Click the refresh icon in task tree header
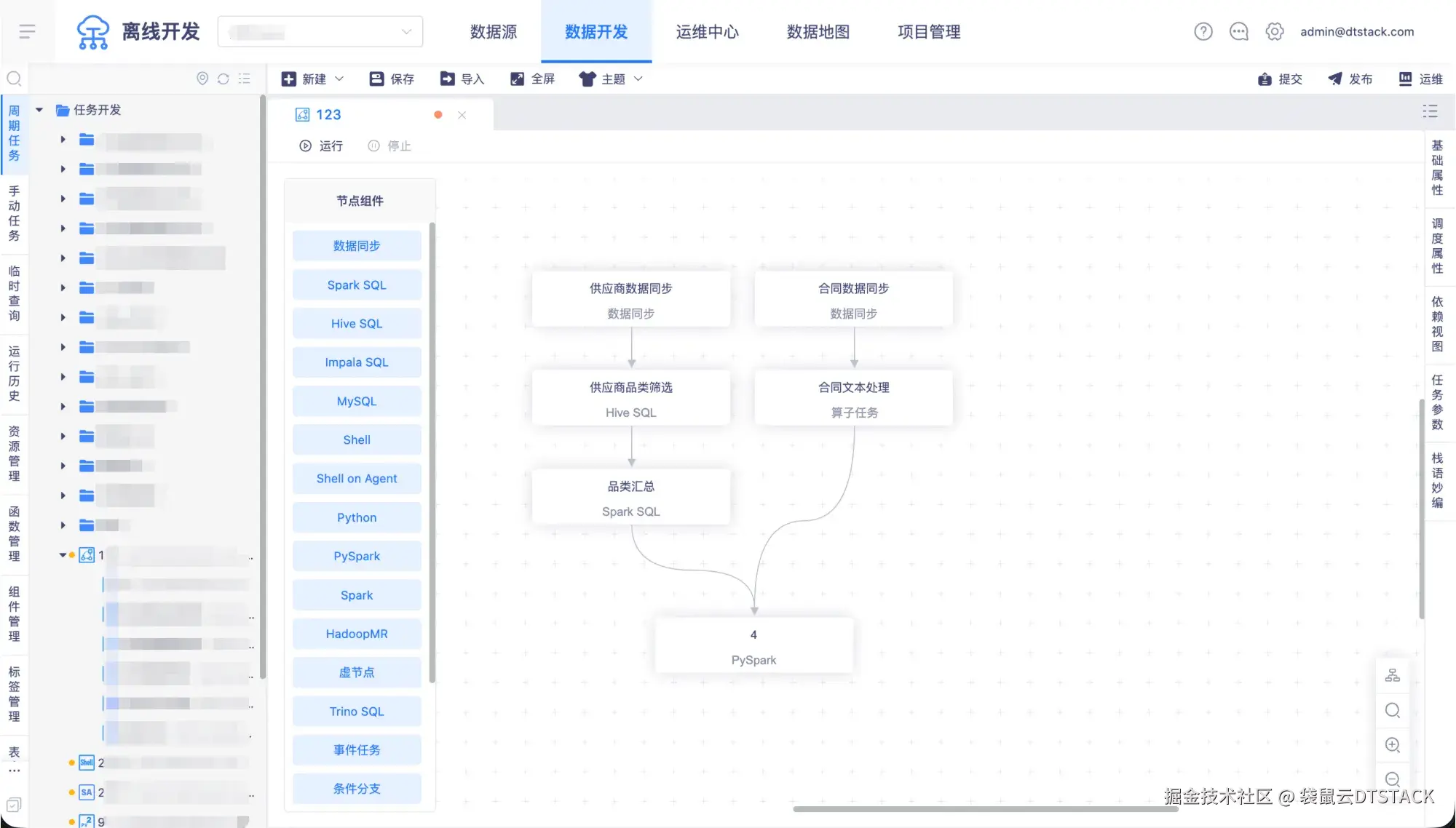This screenshot has height=828, width=1456. 223,79
